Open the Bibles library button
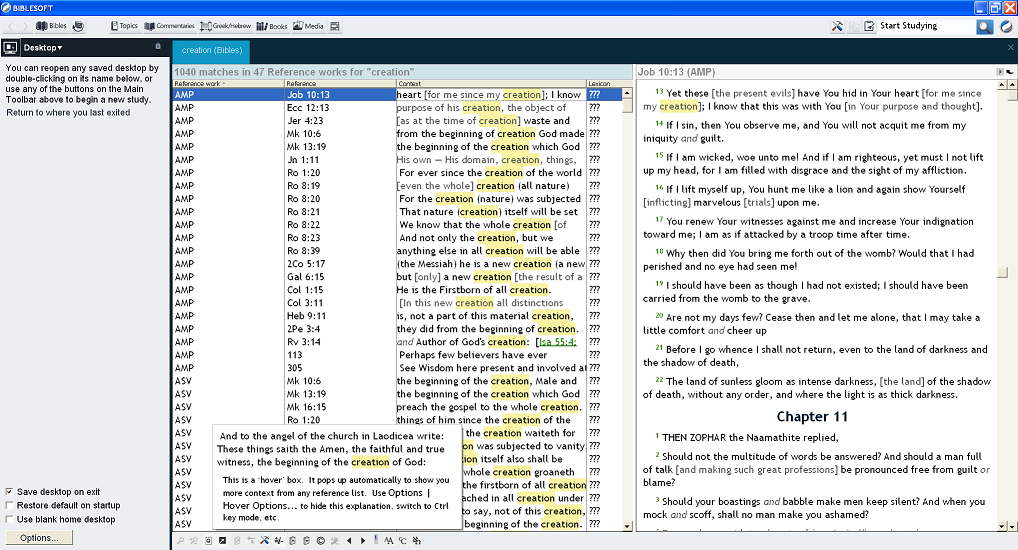 point(51,26)
